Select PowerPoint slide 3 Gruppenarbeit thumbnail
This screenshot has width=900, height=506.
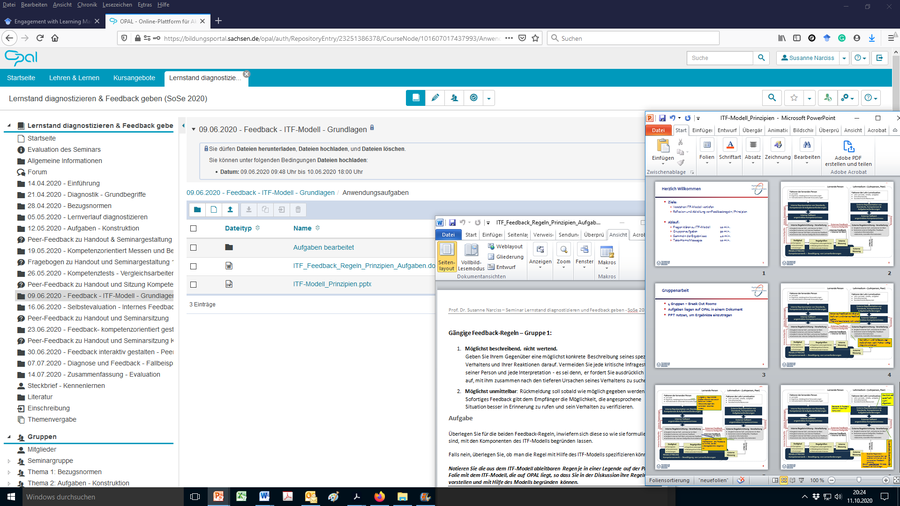coord(711,325)
